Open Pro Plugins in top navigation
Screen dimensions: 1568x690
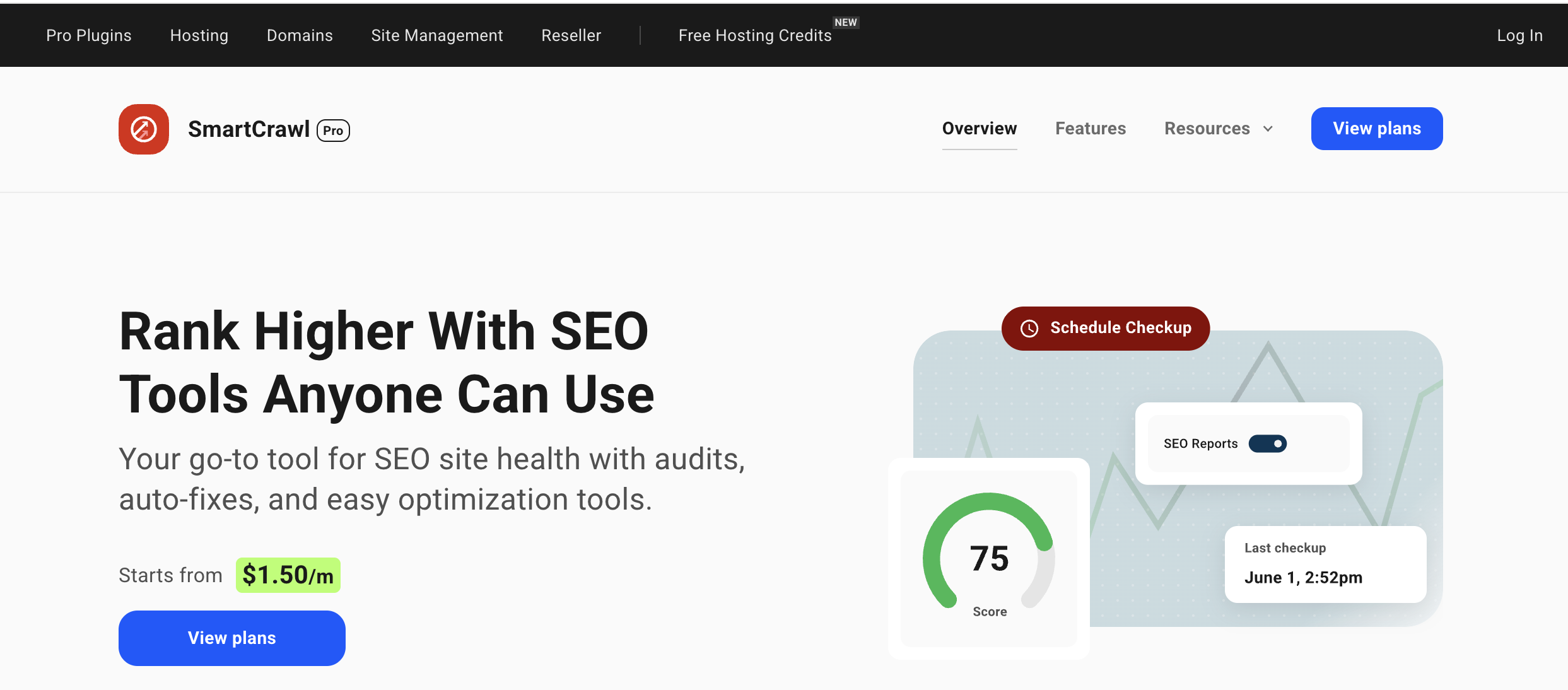[x=89, y=35]
